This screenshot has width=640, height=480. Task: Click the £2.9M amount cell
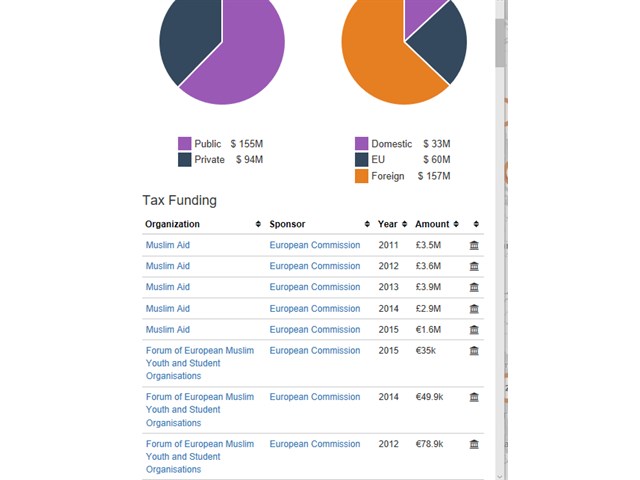(428, 309)
